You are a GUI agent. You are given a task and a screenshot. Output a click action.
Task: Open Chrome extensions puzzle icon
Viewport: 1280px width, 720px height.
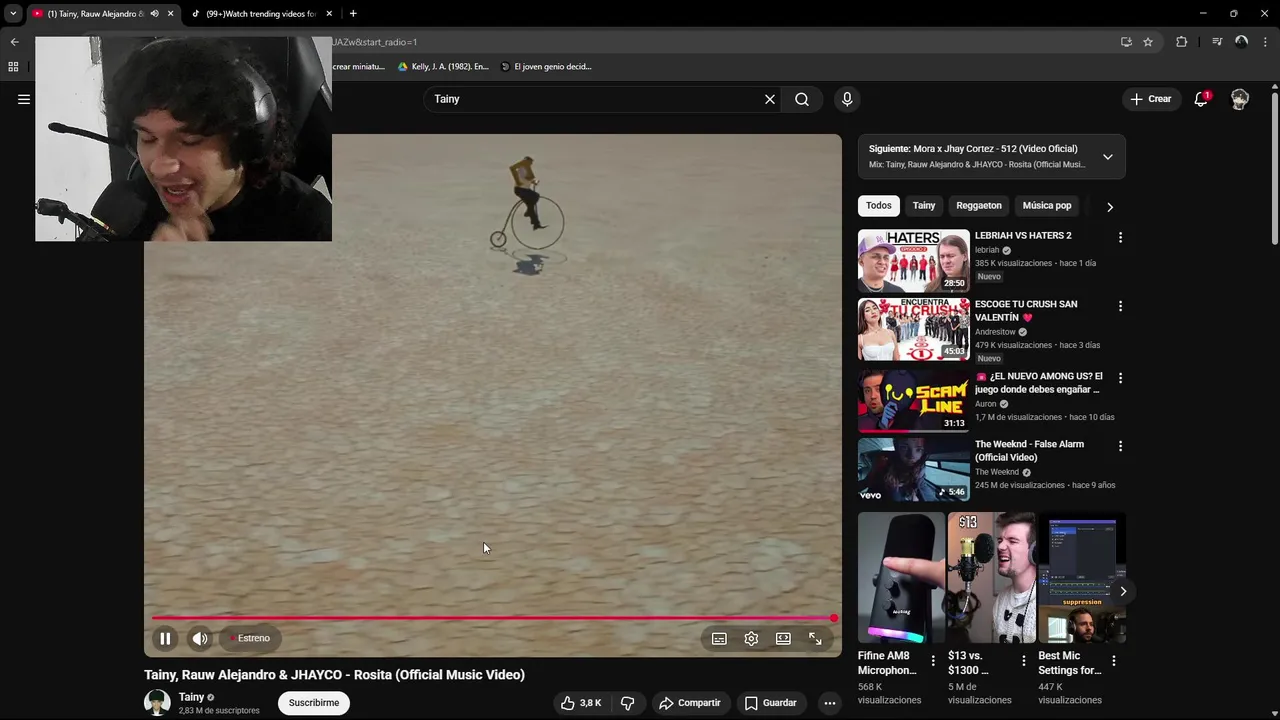click(1181, 42)
